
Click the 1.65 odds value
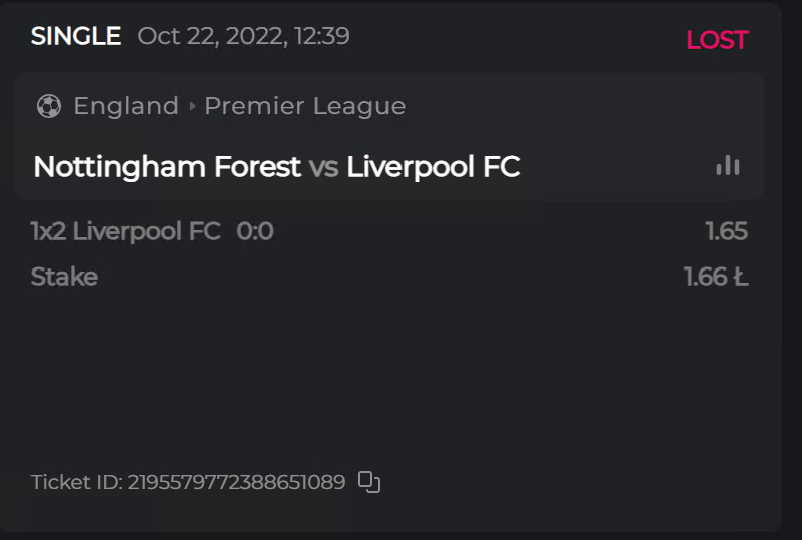[726, 232]
